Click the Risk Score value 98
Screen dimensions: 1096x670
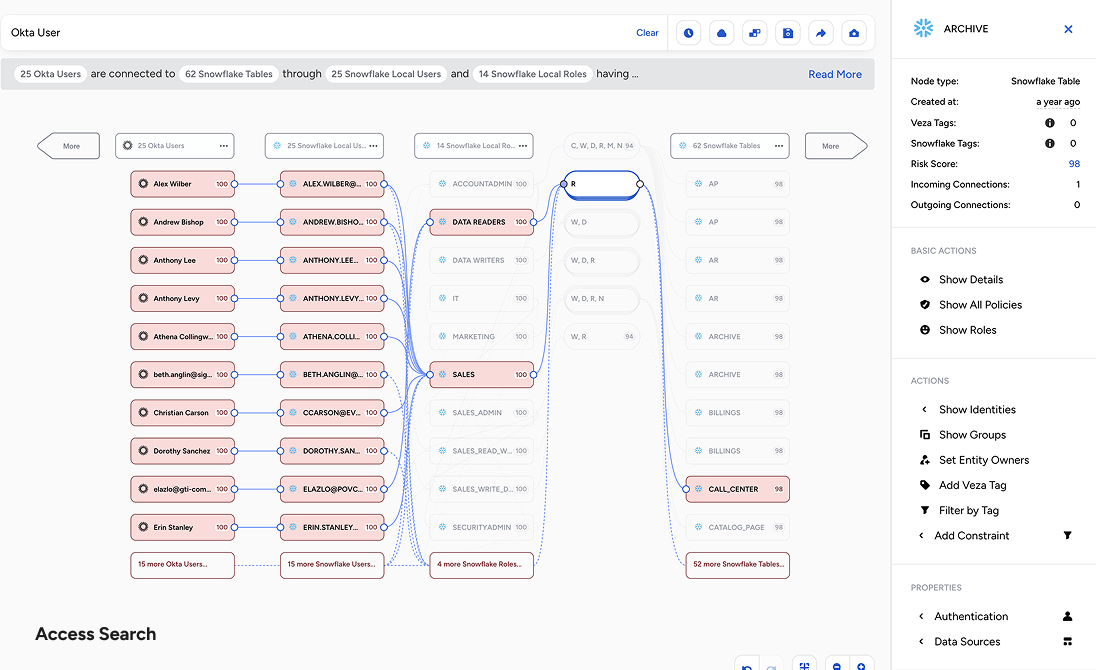tap(1074, 164)
